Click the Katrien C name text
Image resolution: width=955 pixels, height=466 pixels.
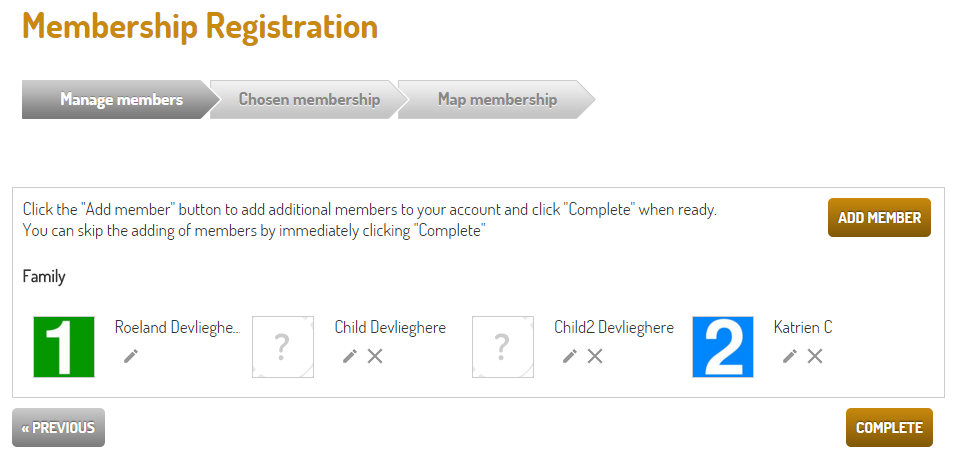[x=803, y=328]
